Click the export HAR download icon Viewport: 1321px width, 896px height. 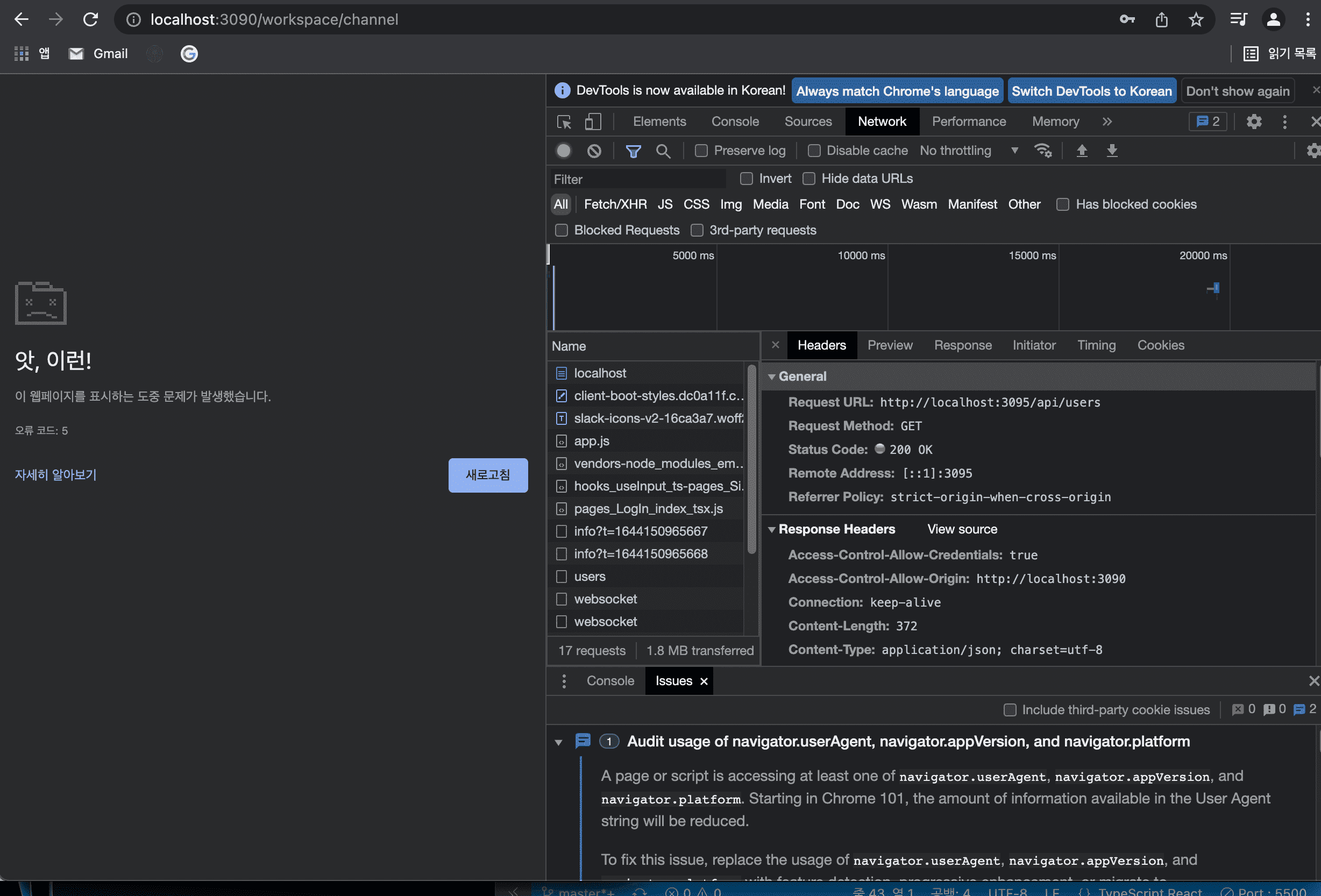tap(1112, 151)
